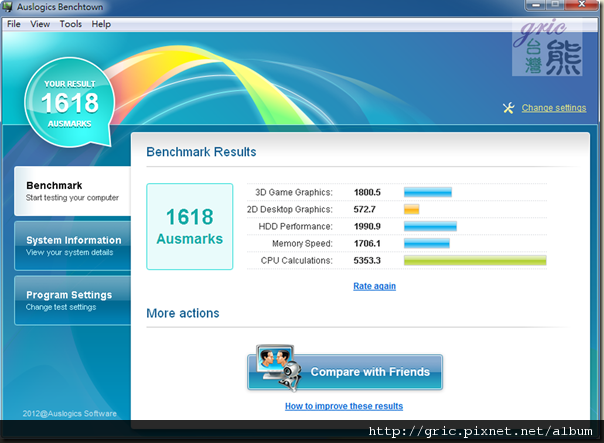604x443 pixels.
Task: Click the CPU Calculations label
Action: (297, 260)
